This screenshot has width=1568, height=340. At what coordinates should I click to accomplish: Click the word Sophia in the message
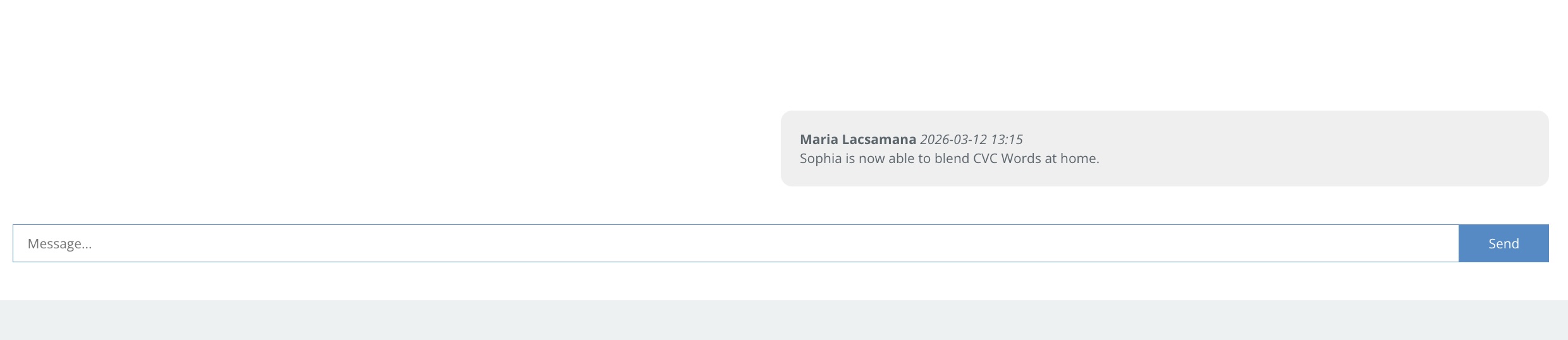(x=821, y=159)
